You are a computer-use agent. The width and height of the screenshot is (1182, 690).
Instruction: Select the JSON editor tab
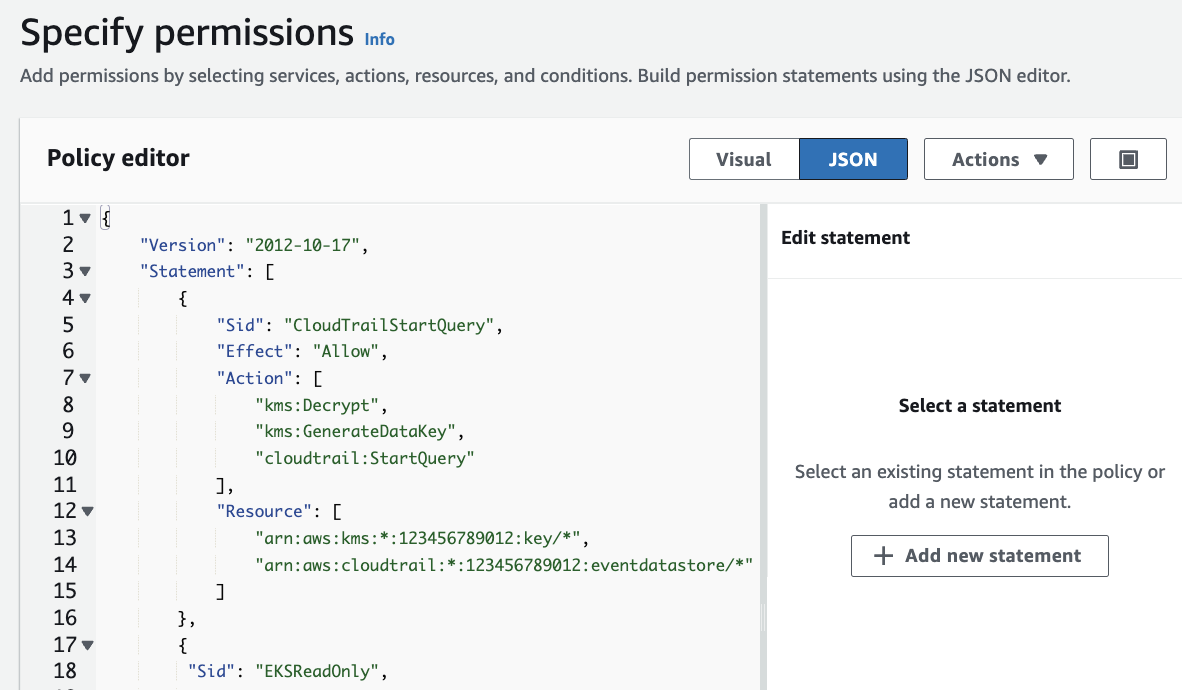click(853, 160)
